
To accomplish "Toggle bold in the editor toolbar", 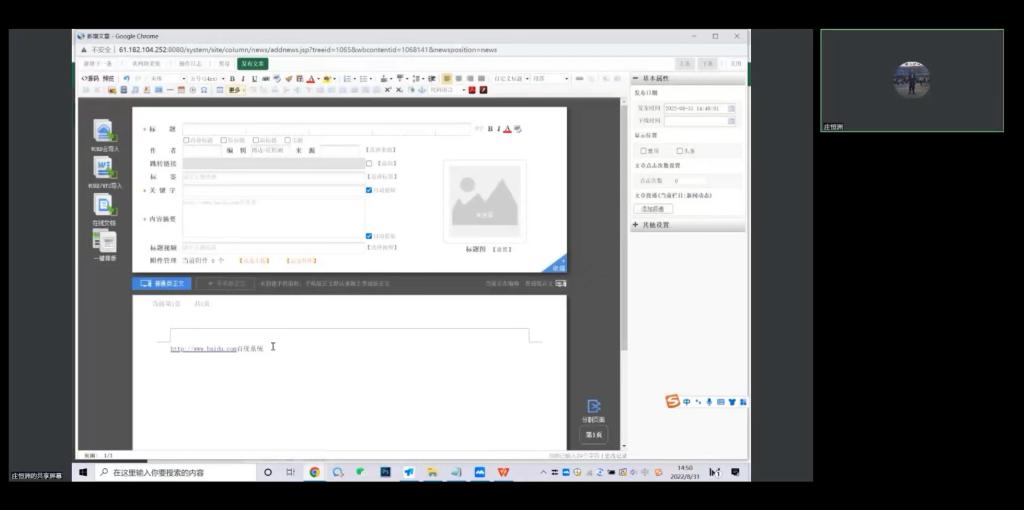I will [x=232, y=78].
